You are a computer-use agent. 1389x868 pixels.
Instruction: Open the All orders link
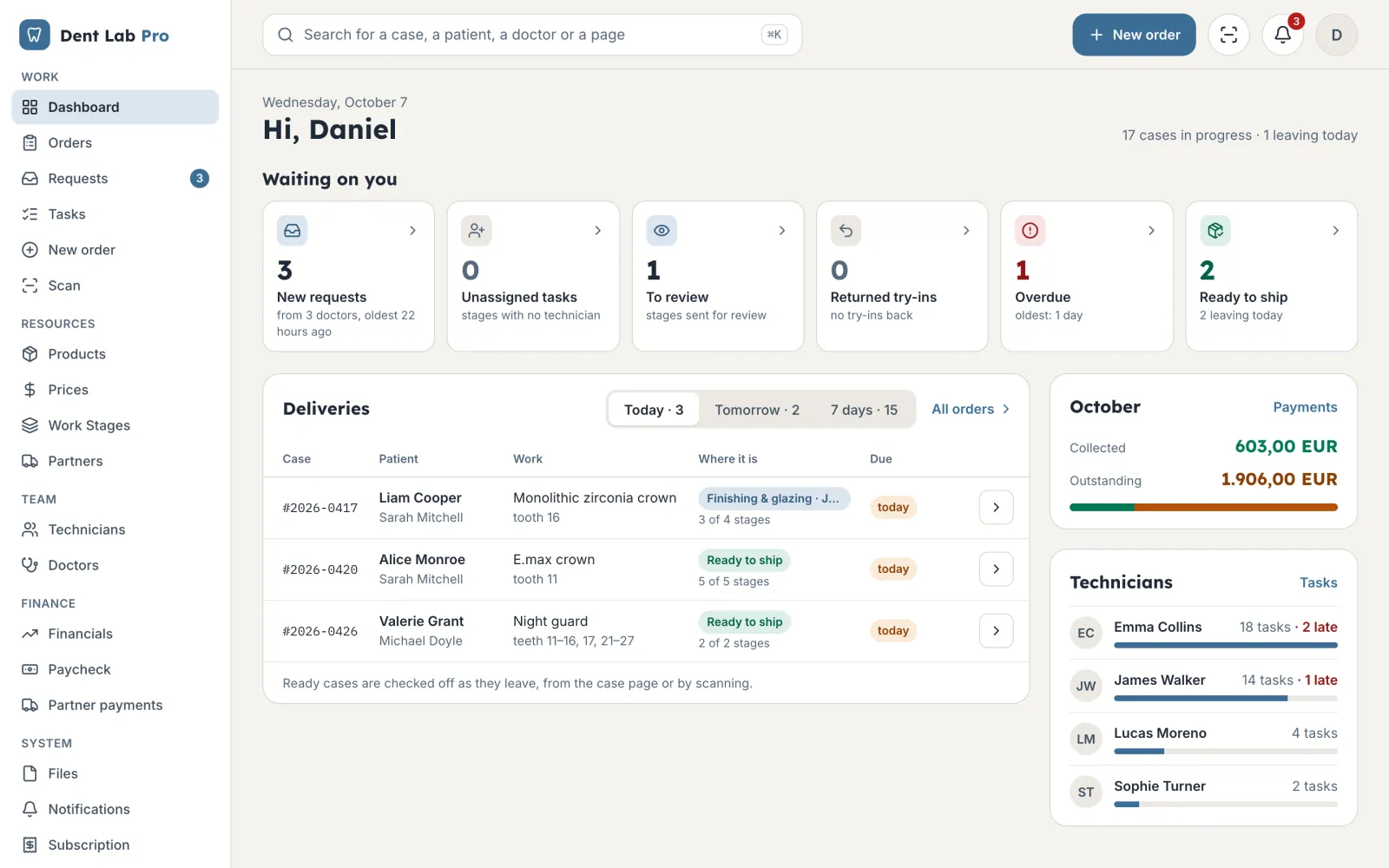coord(971,409)
